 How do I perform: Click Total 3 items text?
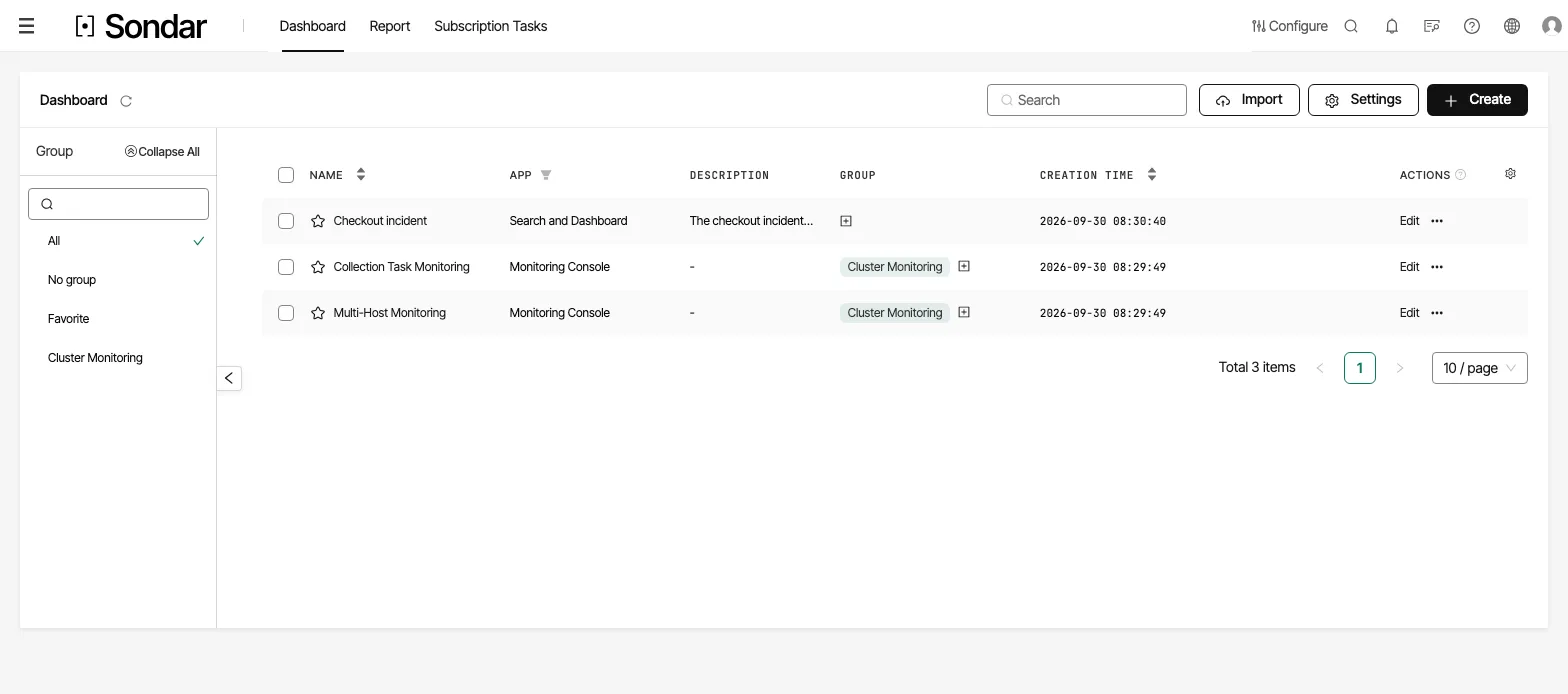pos(1257,368)
